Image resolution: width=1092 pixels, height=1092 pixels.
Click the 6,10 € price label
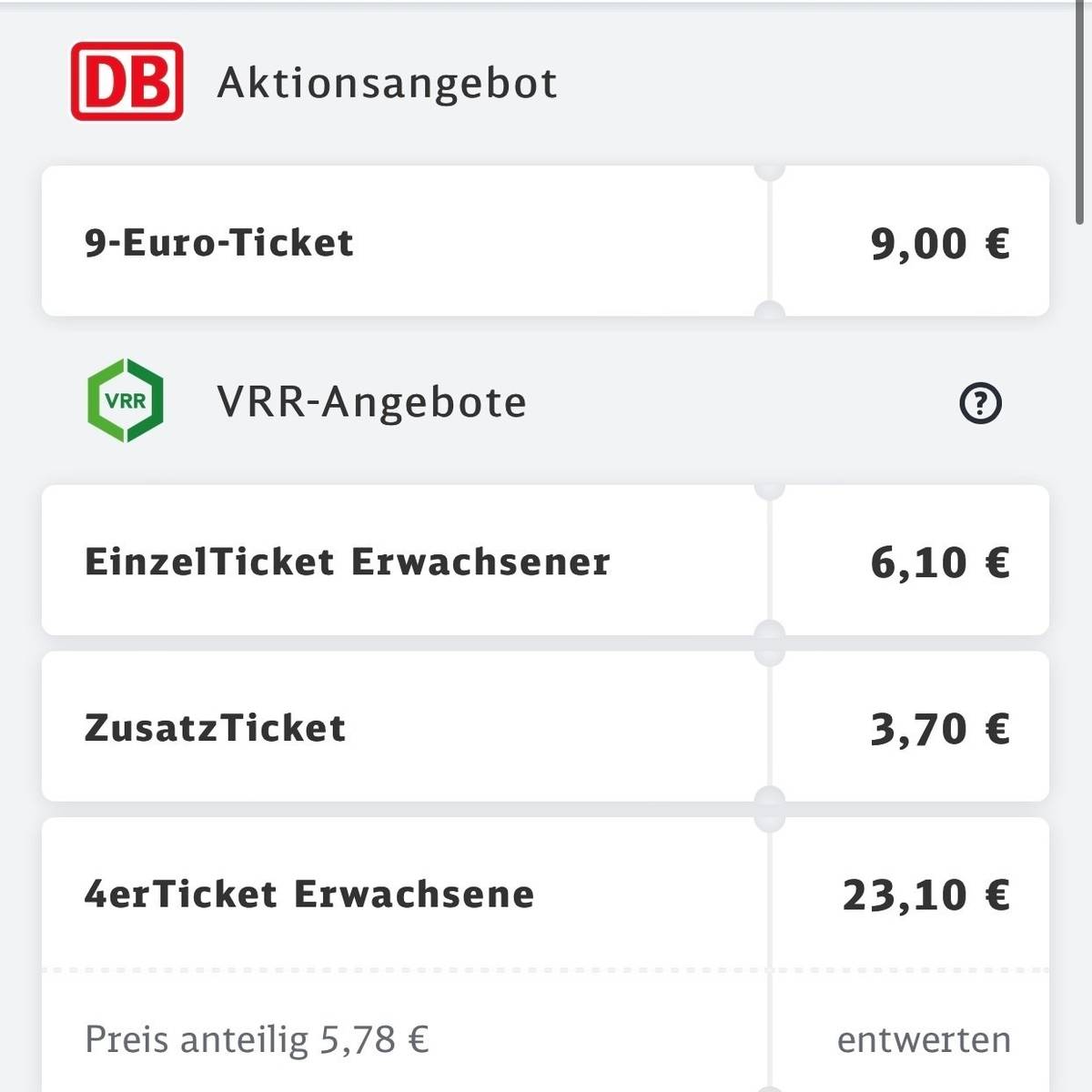[x=943, y=561]
